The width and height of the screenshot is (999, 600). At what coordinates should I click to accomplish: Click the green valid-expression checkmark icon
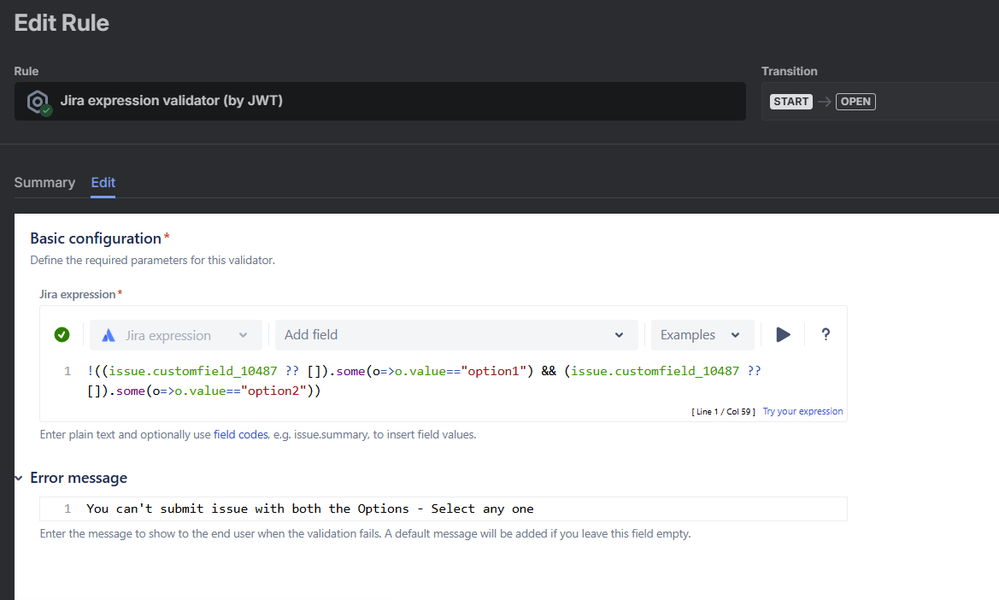pos(62,334)
